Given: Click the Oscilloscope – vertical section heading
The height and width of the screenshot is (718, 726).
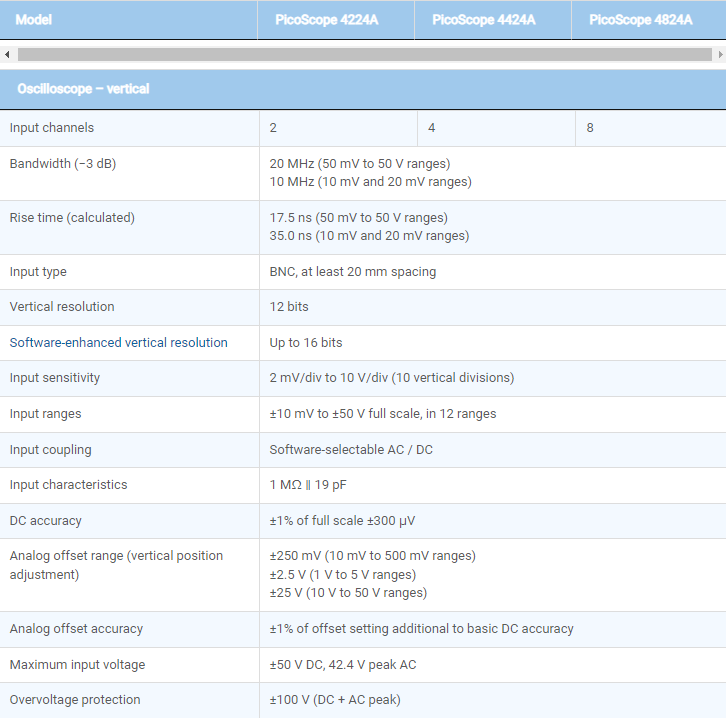Looking at the screenshot, I should 83,89.
